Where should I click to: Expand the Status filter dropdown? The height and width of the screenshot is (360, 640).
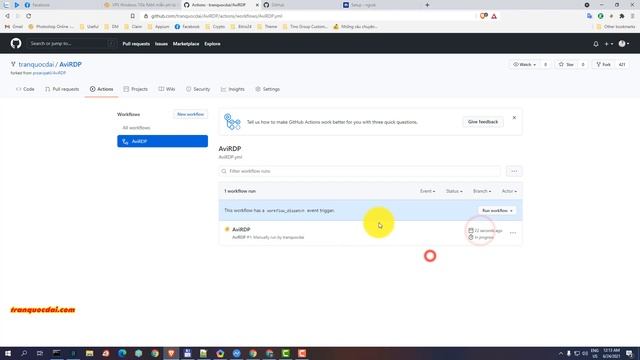[454, 191]
